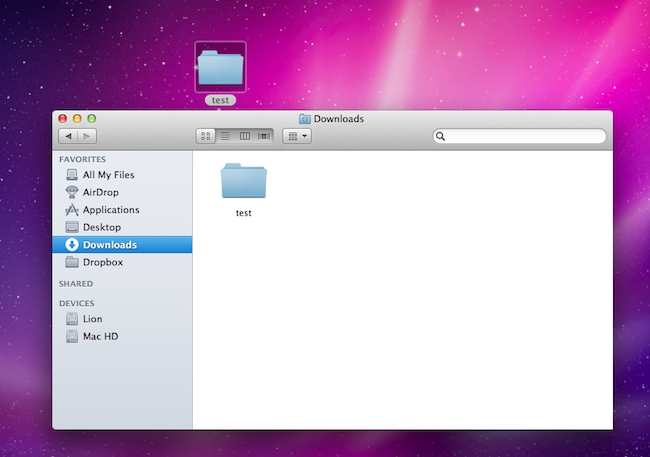Switch to Cover Flow view
The width and height of the screenshot is (650, 457).
[x=264, y=136]
